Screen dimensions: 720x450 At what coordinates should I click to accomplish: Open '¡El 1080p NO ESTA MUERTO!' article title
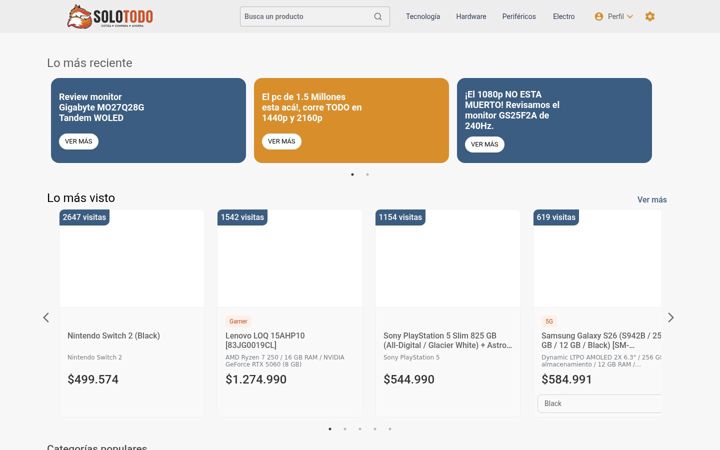click(512, 110)
